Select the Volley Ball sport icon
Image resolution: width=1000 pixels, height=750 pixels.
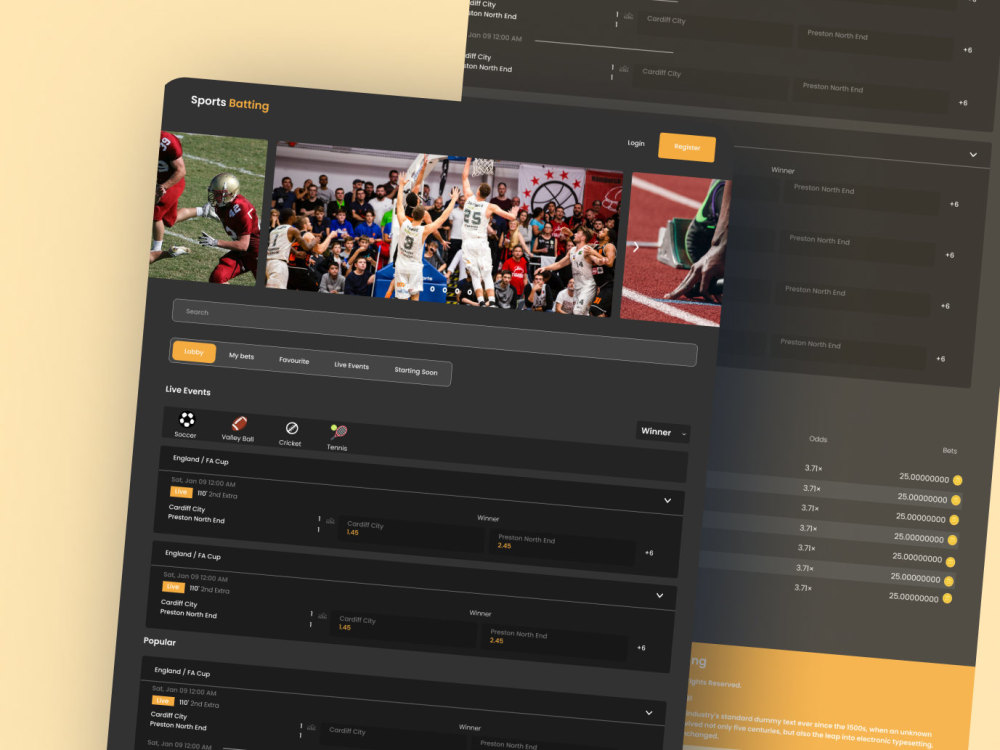coord(239,423)
